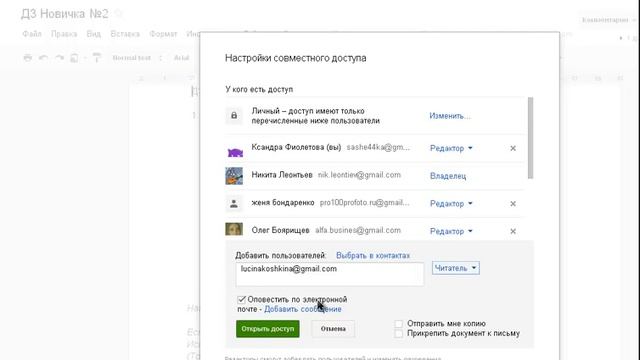Open the Вставка menu
This screenshot has height=360, width=640.
point(125,34)
